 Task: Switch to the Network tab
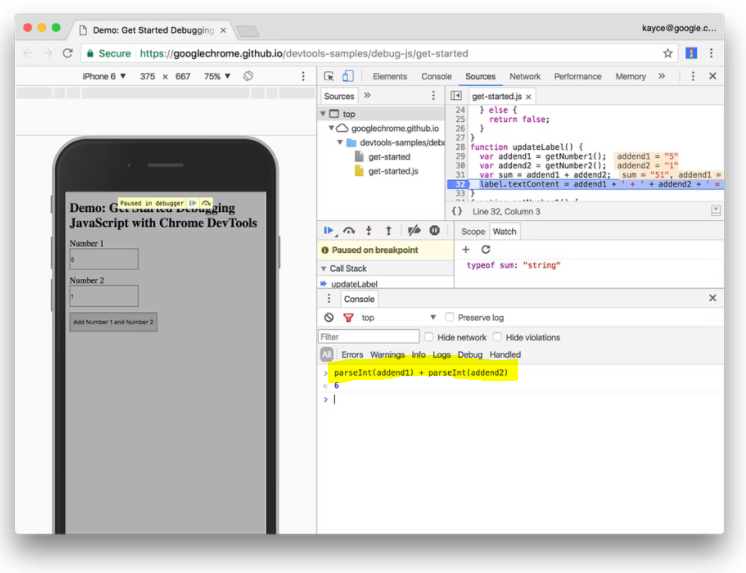click(x=525, y=76)
